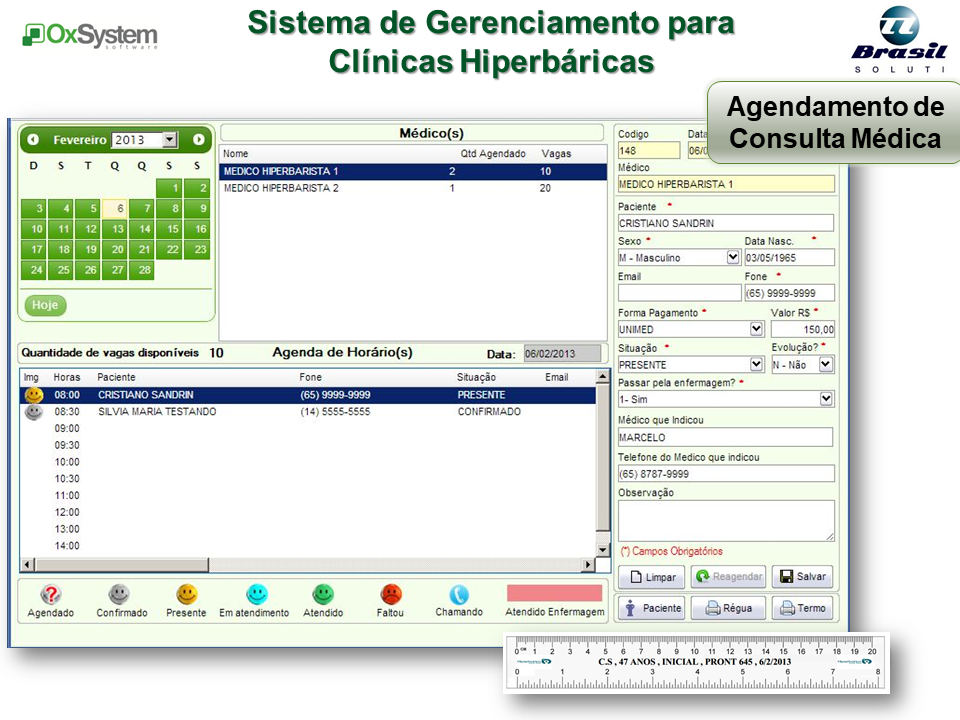This screenshot has width=960, height=720.
Task: Open the year 2013 dropdown
Action: 169,141
